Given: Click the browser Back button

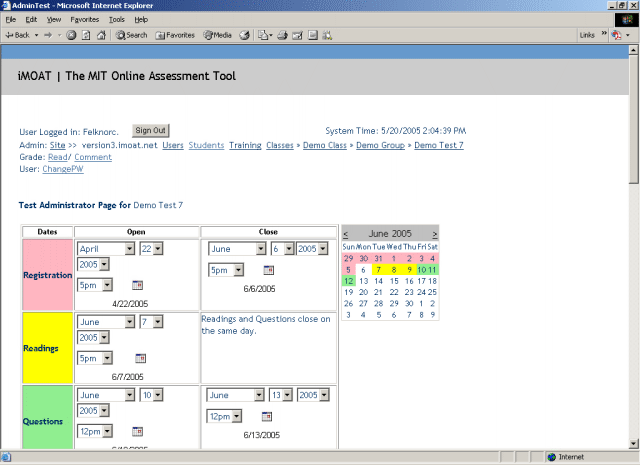Looking at the screenshot, I should point(20,35).
